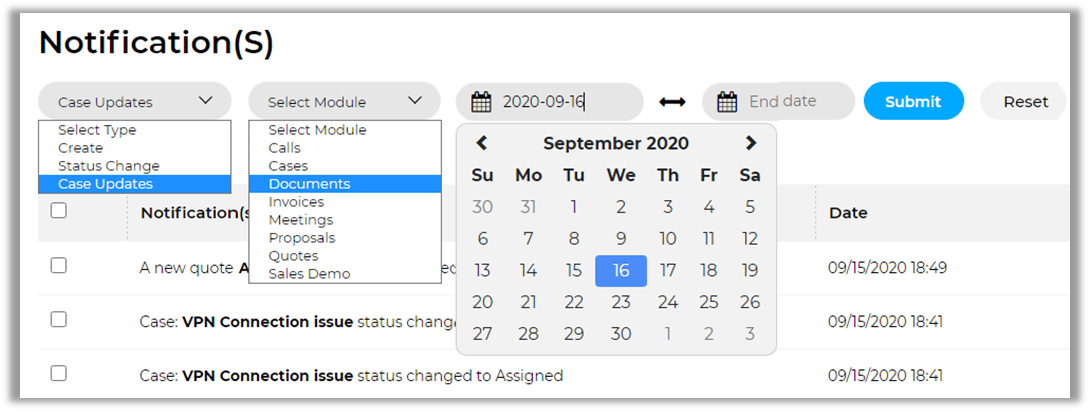
Task: Click the Reset button
Action: click(1025, 101)
